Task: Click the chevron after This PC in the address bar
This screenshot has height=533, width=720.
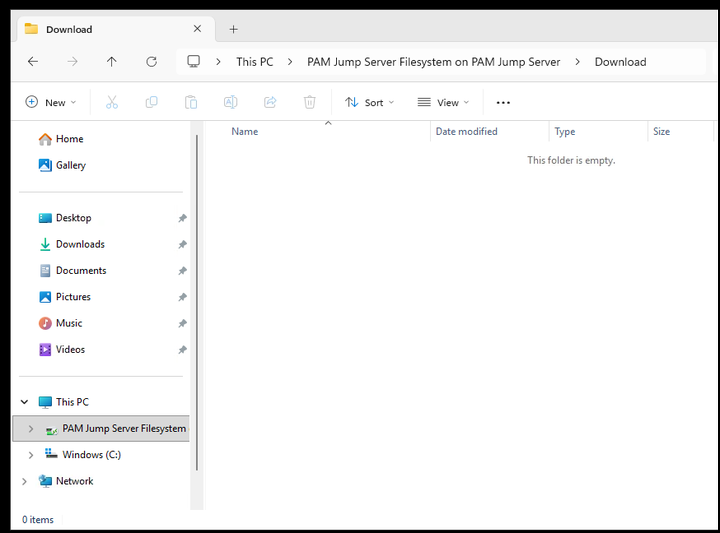Action: coord(290,62)
